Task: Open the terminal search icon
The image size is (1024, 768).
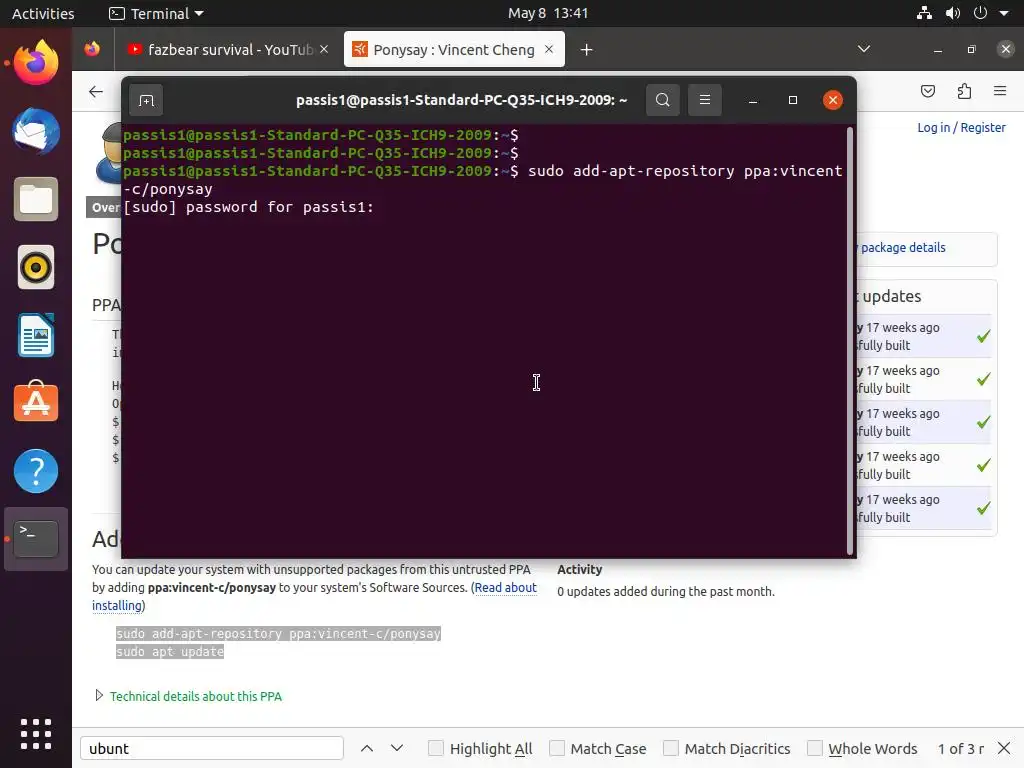Action: (663, 100)
